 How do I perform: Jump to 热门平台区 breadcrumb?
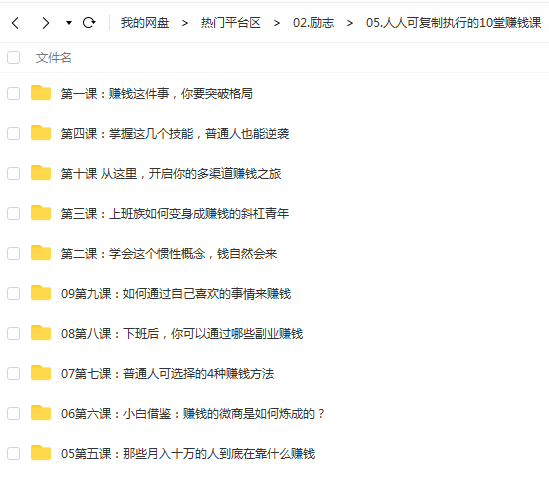click(x=231, y=23)
